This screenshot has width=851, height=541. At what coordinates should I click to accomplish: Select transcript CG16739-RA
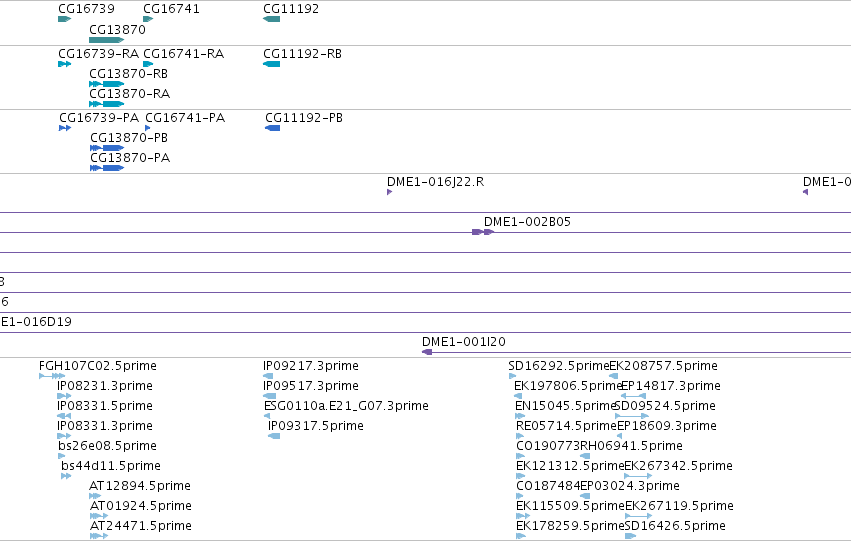click(x=98, y=54)
